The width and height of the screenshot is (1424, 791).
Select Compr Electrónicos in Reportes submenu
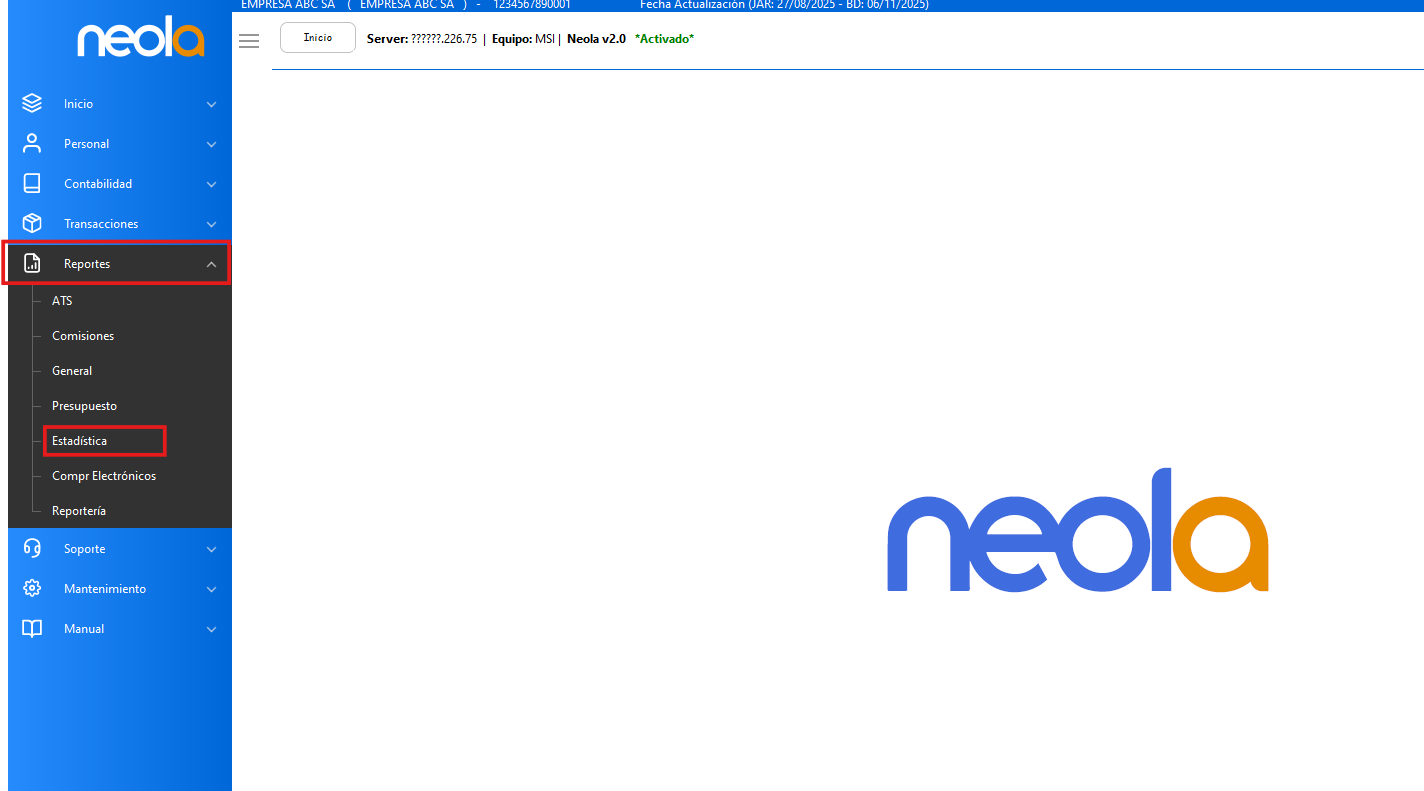pyautogui.click(x=104, y=476)
